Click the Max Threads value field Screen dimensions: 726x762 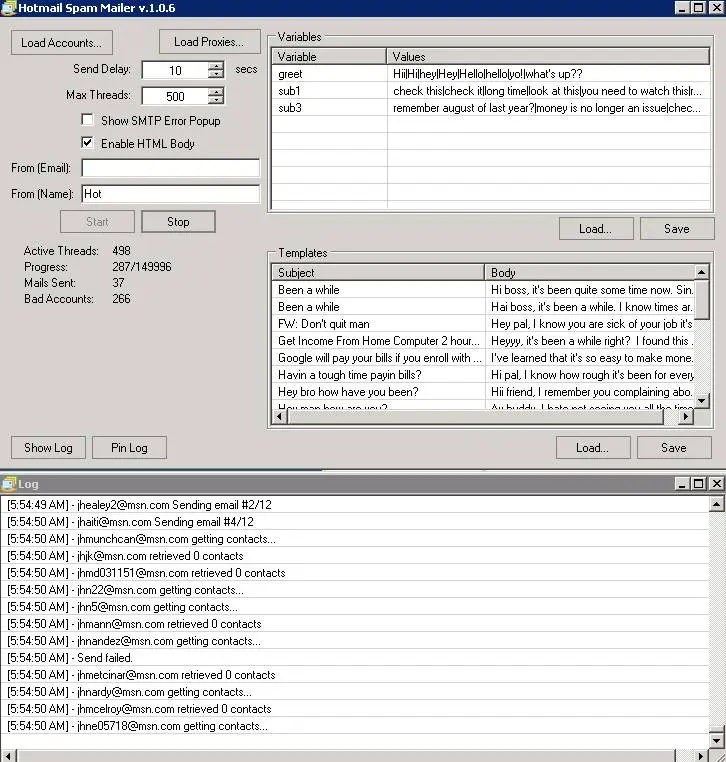[175, 96]
